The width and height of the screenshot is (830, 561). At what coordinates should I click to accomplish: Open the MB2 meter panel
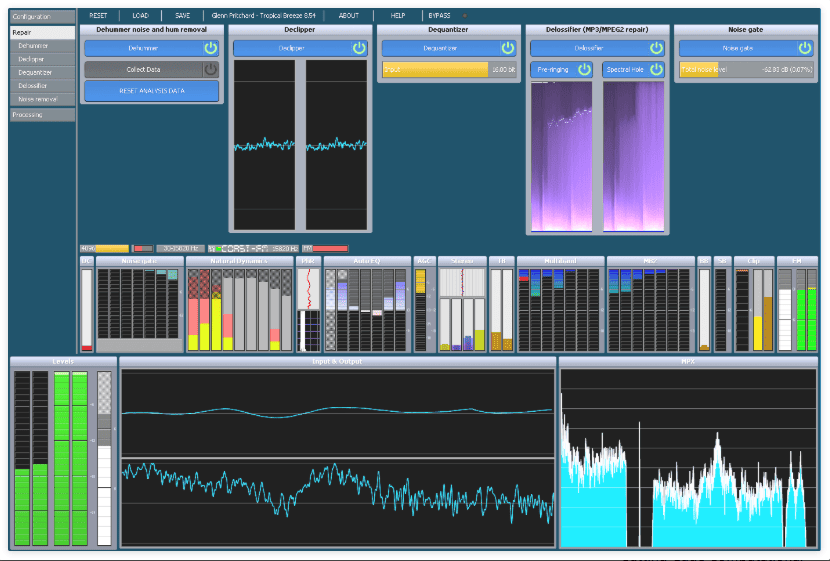coord(651,304)
